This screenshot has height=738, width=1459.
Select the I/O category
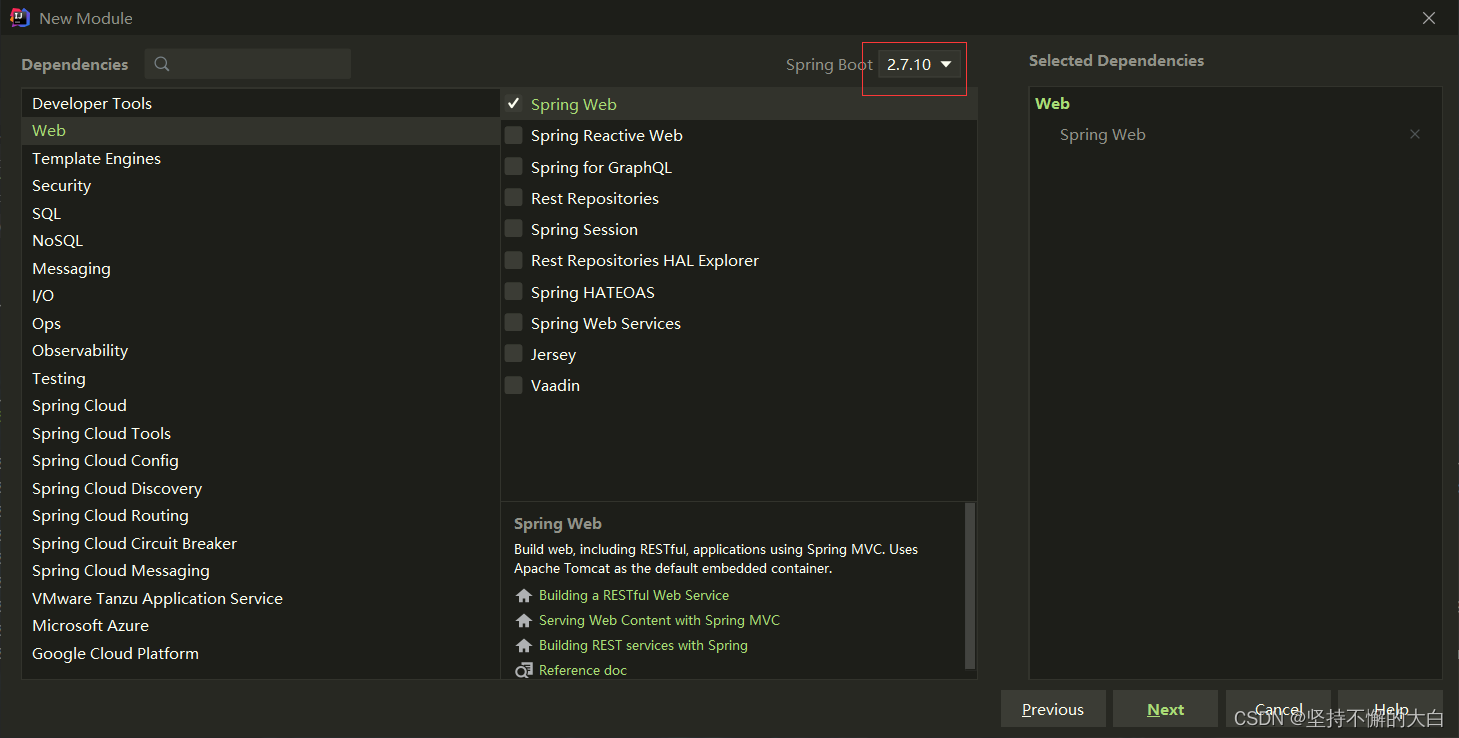tap(260, 296)
